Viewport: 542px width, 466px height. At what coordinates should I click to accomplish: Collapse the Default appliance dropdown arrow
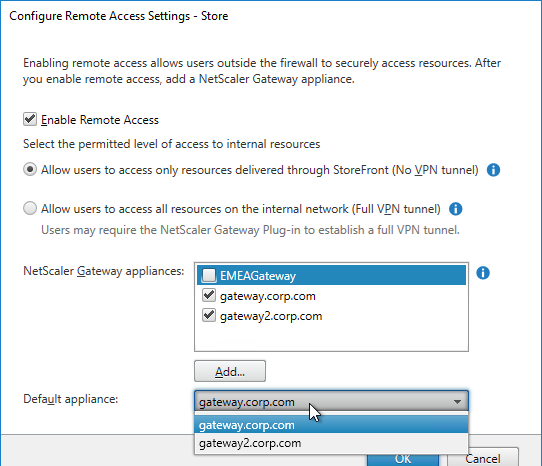457,402
